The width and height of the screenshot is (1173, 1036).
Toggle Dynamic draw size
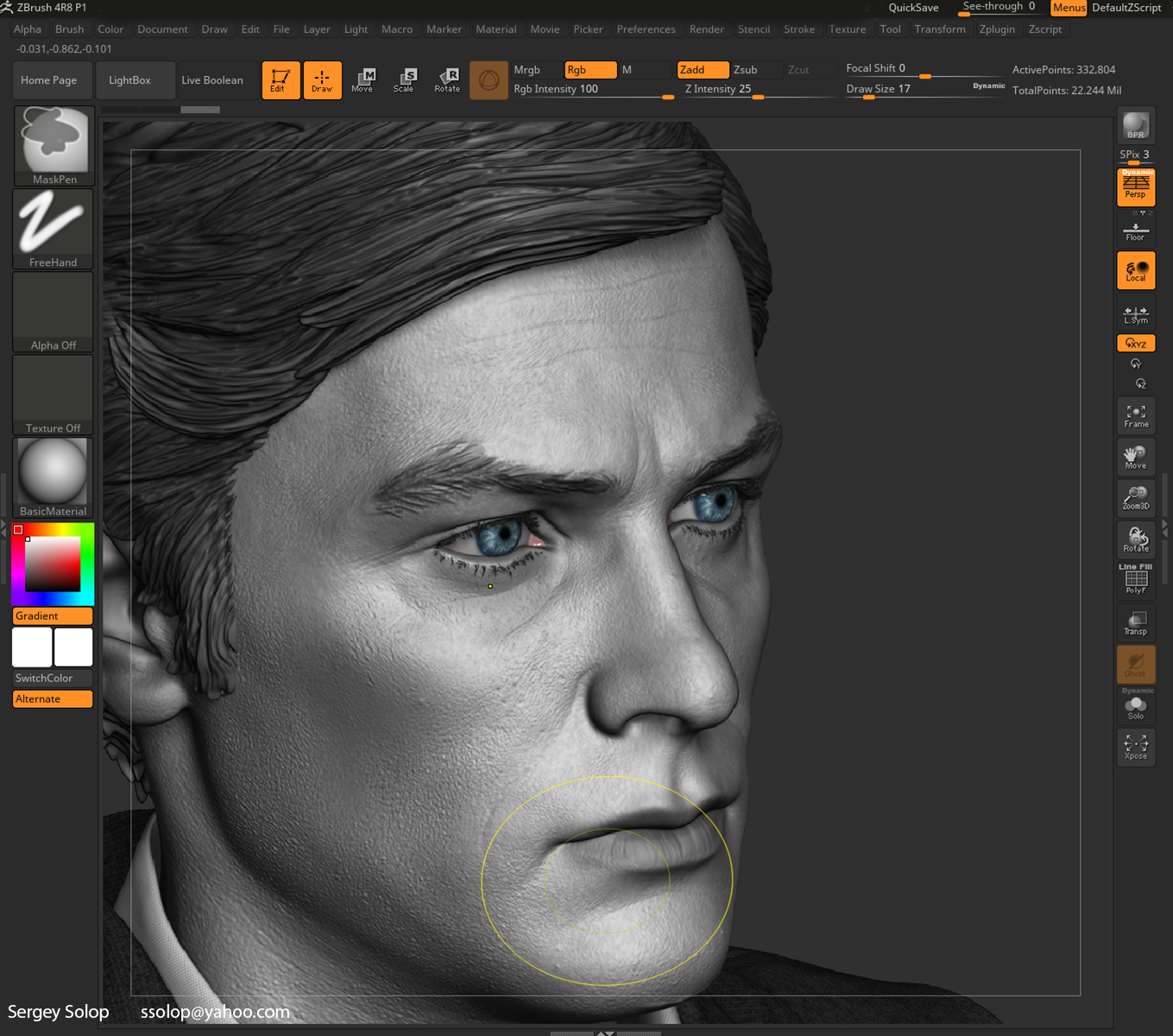[x=988, y=86]
